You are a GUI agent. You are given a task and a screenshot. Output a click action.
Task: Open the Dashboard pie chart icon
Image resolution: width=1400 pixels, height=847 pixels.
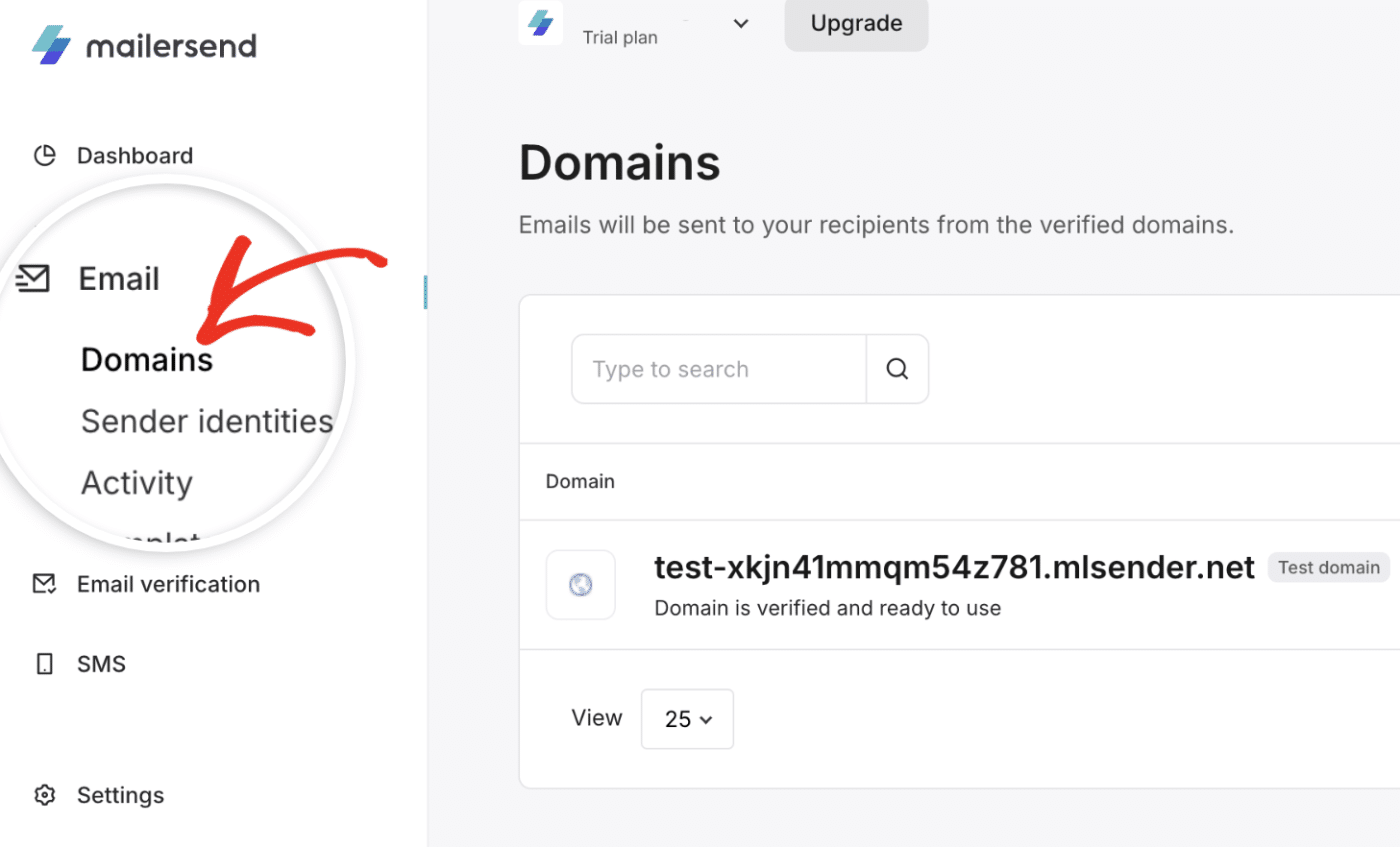(44, 156)
